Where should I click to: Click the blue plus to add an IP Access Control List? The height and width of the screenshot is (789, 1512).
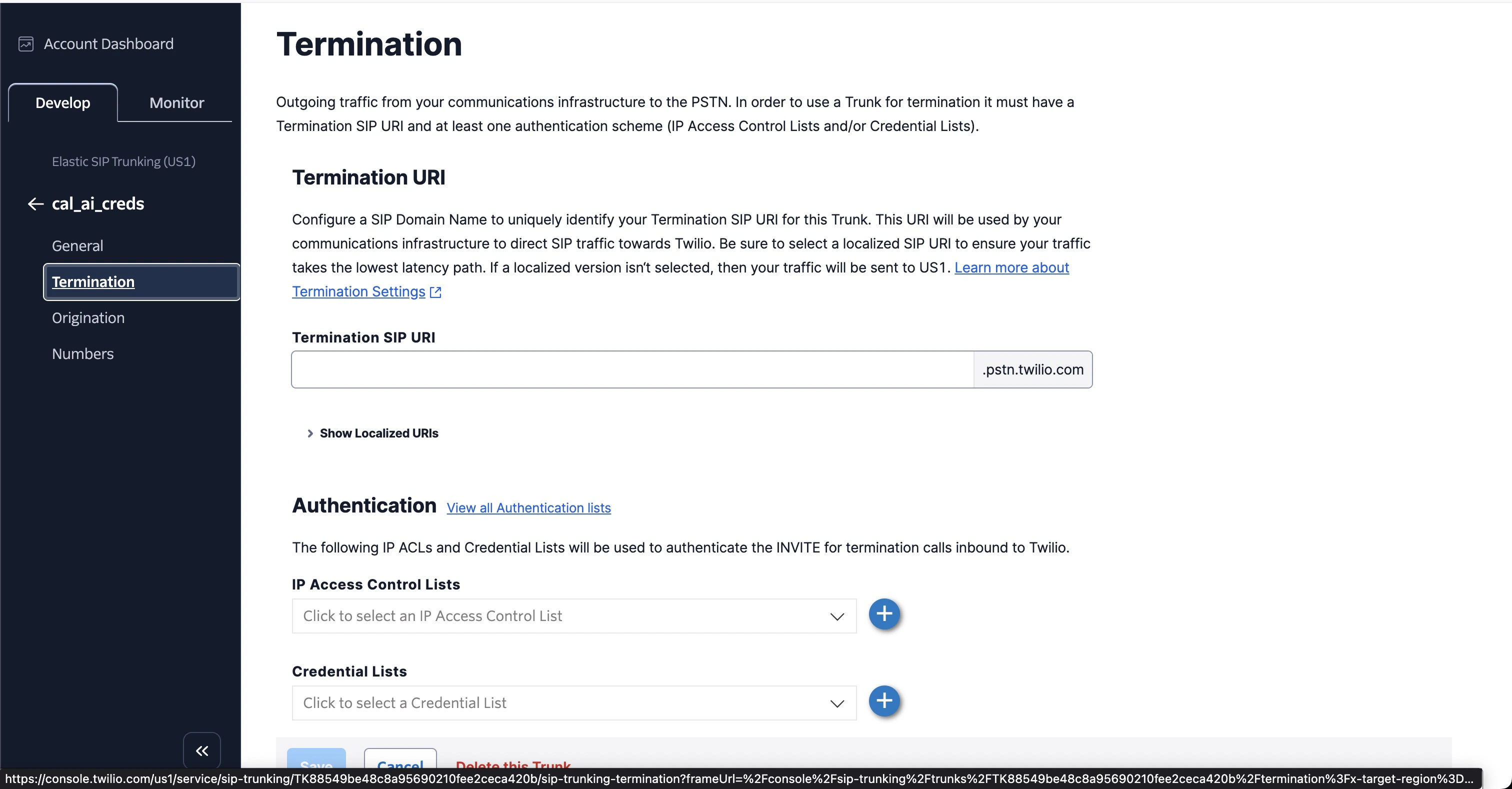(x=884, y=614)
